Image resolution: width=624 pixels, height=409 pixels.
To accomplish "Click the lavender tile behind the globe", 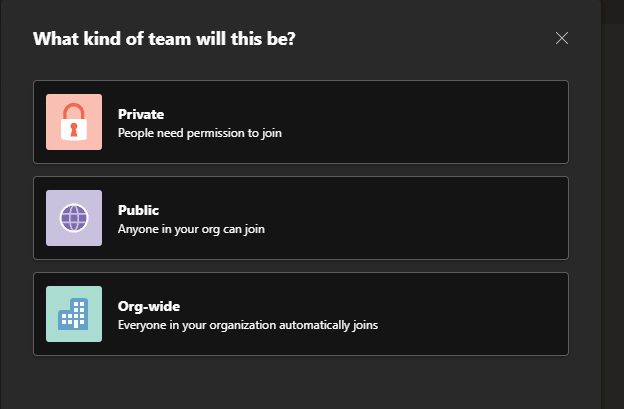I will (54, 198).
